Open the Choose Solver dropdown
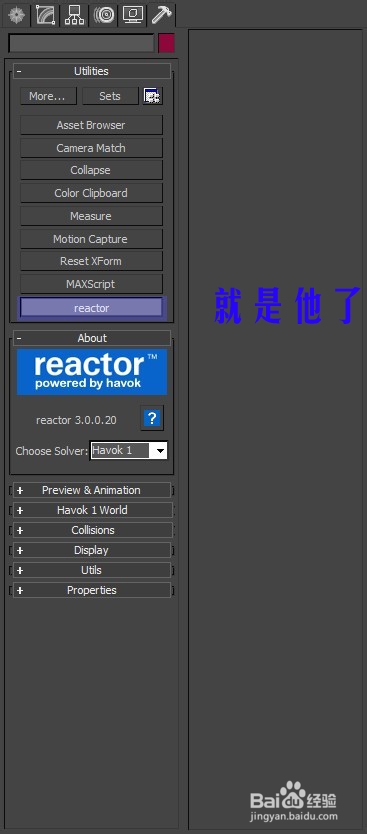Image resolution: width=367 pixels, height=834 pixels. click(x=129, y=451)
